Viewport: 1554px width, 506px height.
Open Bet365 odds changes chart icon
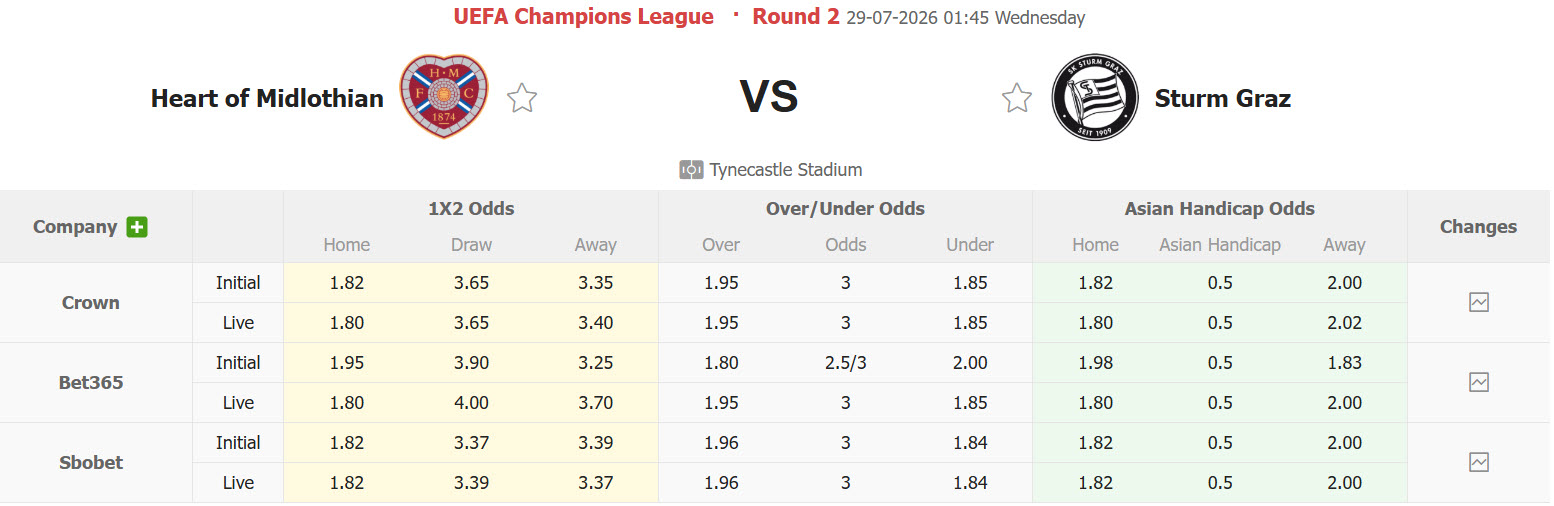pos(1479,382)
